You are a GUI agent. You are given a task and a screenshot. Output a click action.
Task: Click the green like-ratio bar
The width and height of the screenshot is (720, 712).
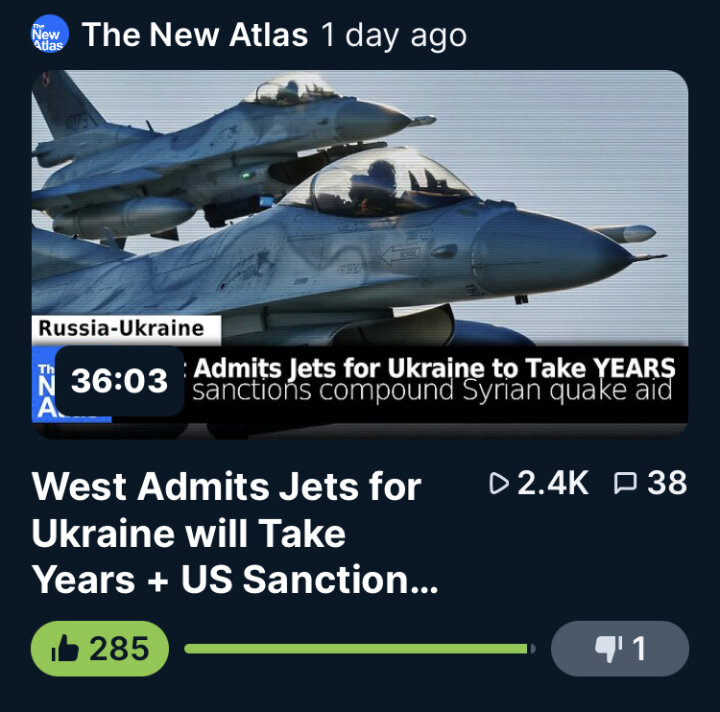360,649
